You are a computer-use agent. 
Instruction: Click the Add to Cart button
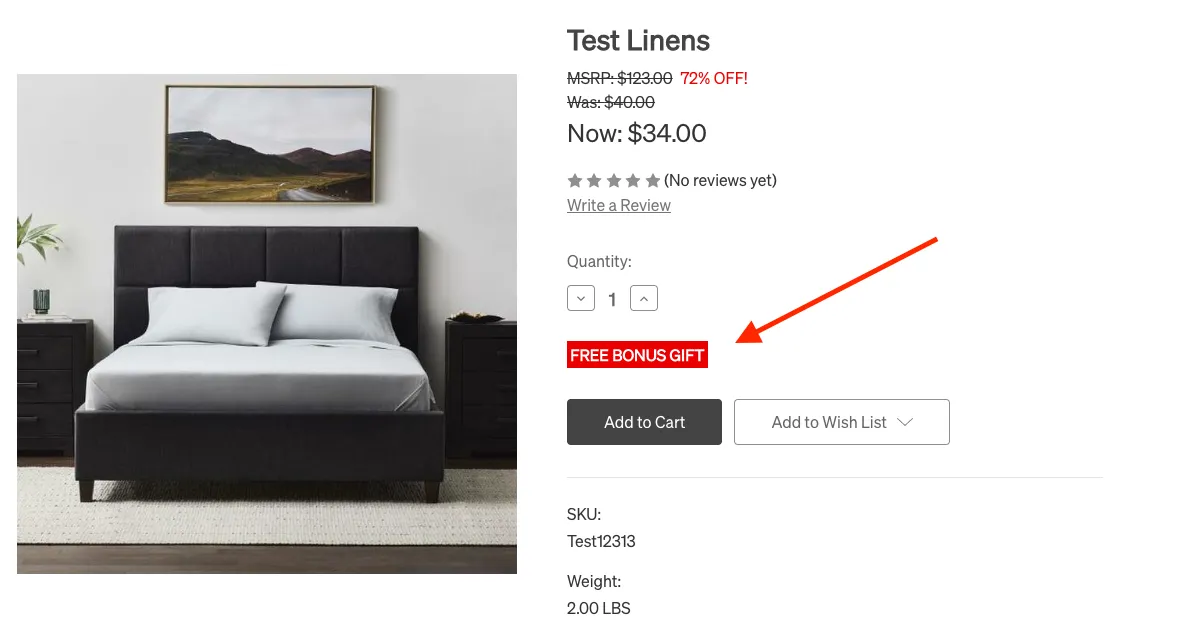click(x=644, y=421)
